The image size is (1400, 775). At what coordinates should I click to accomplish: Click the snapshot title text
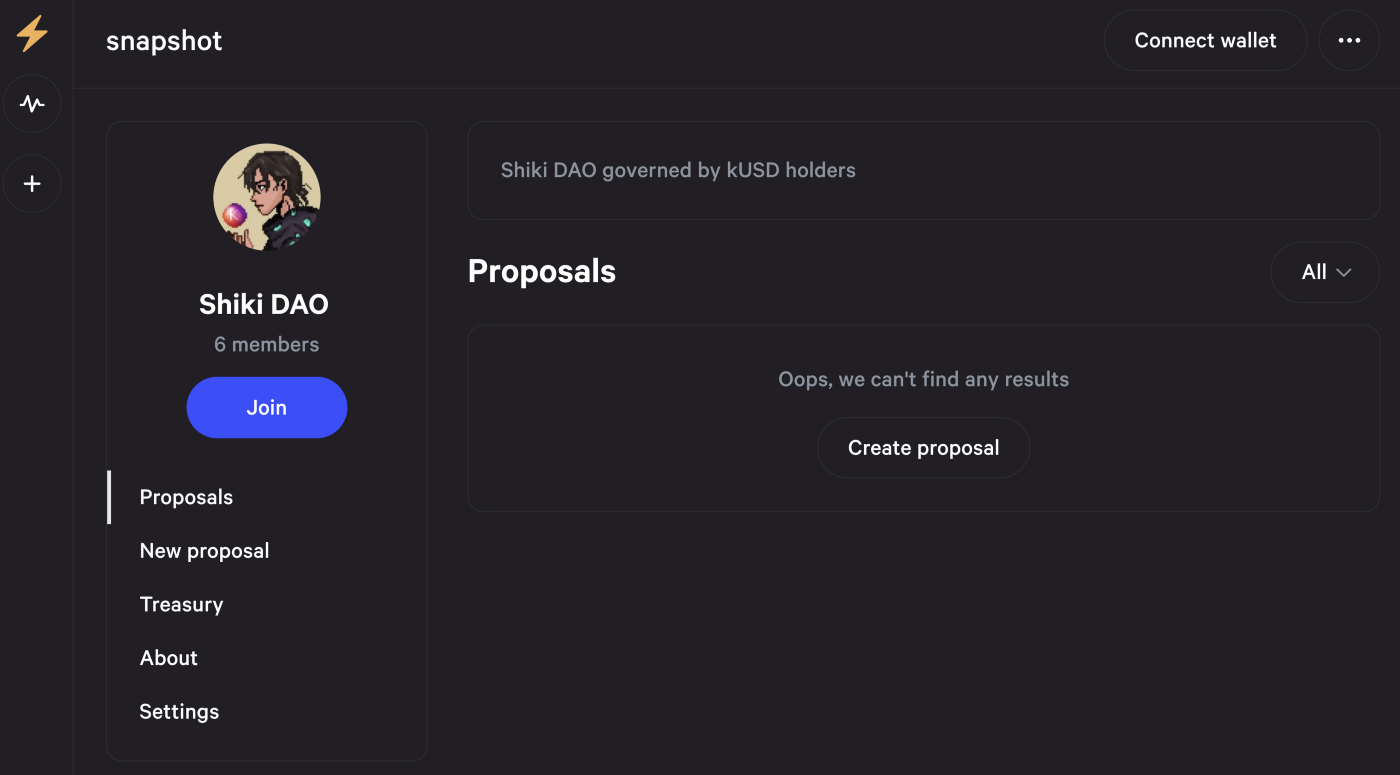click(x=164, y=41)
